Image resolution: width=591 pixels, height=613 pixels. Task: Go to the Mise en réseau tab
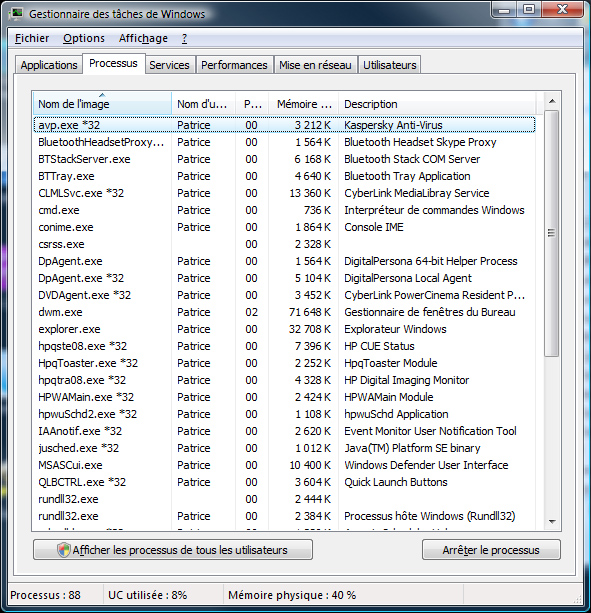(x=315, y=65)
